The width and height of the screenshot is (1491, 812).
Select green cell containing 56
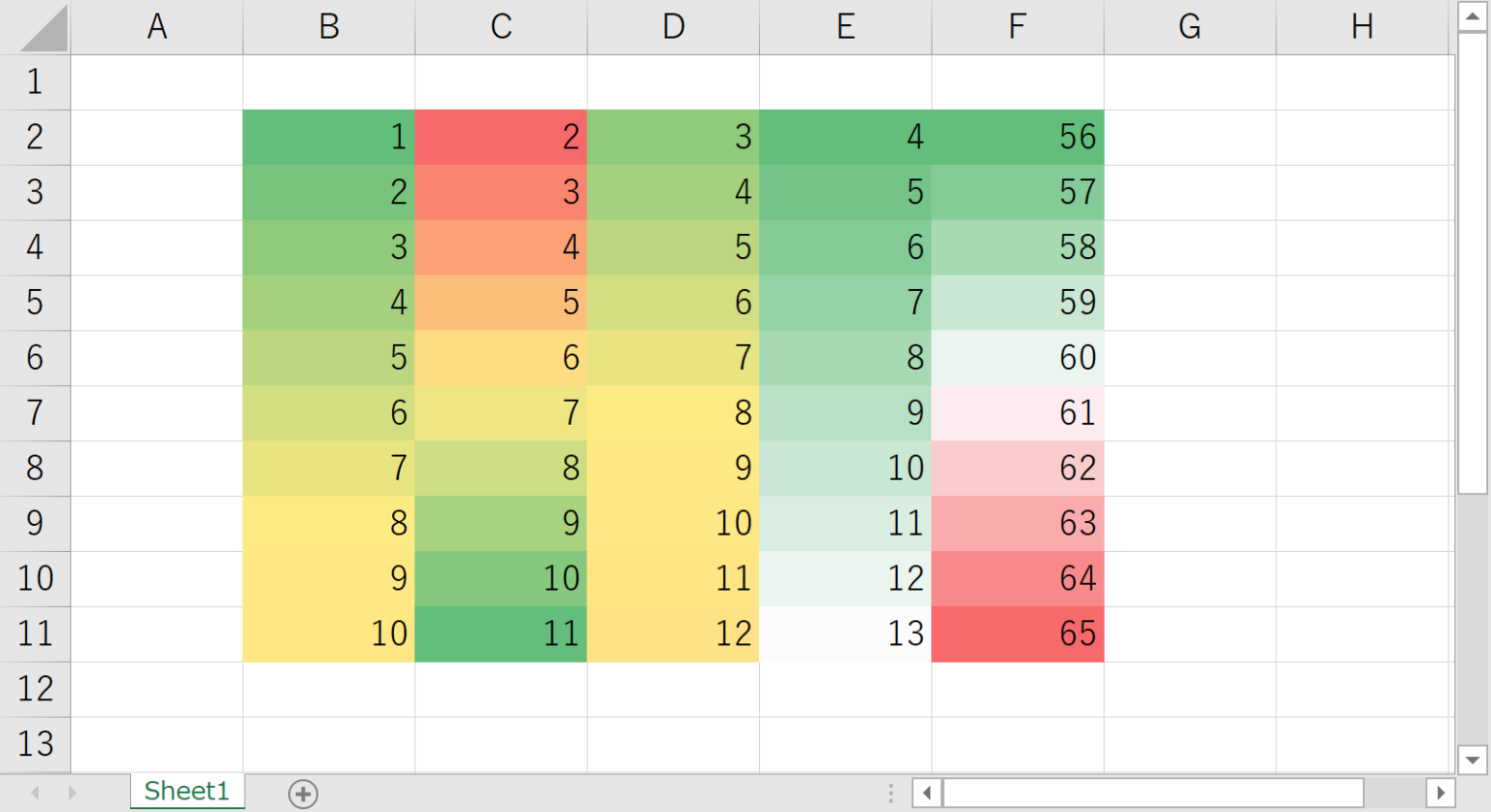[1017, 138]
